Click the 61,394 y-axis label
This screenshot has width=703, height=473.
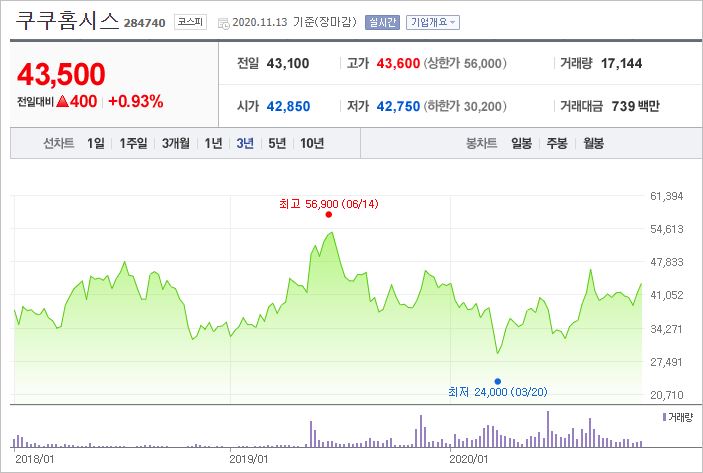(667, 196)
